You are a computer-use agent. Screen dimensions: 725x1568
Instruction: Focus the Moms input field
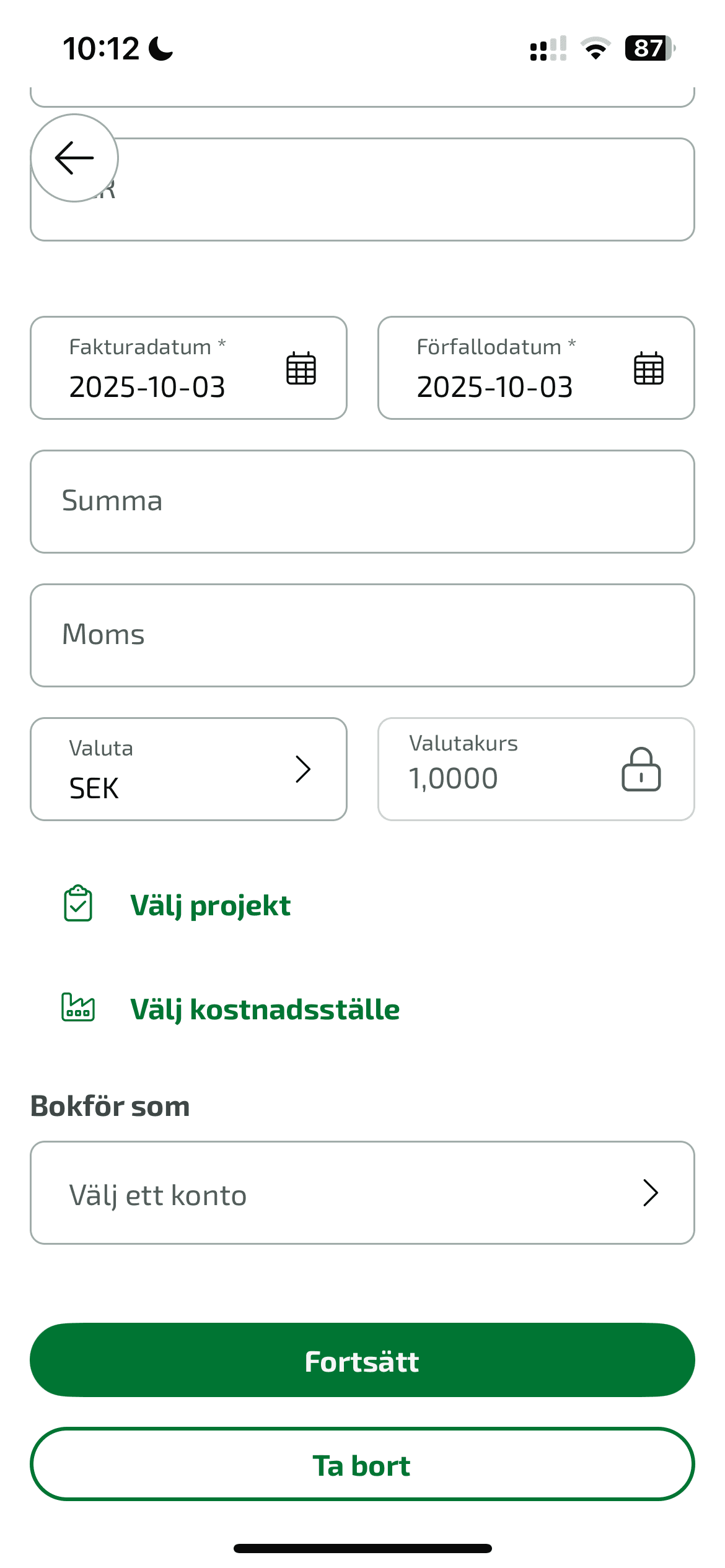[362, 635]
